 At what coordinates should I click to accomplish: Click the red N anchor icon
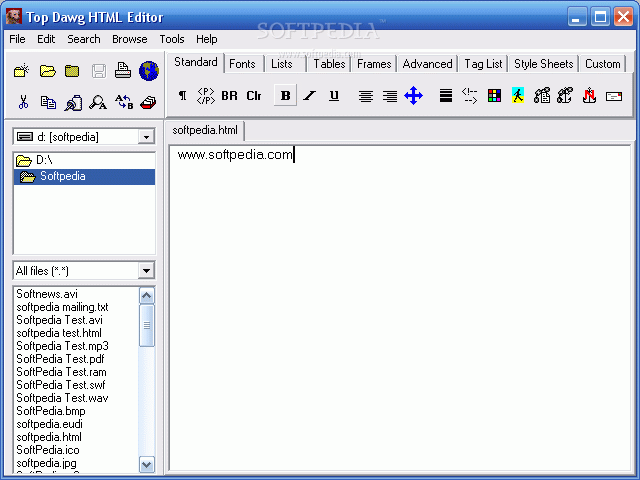[589, 96]
